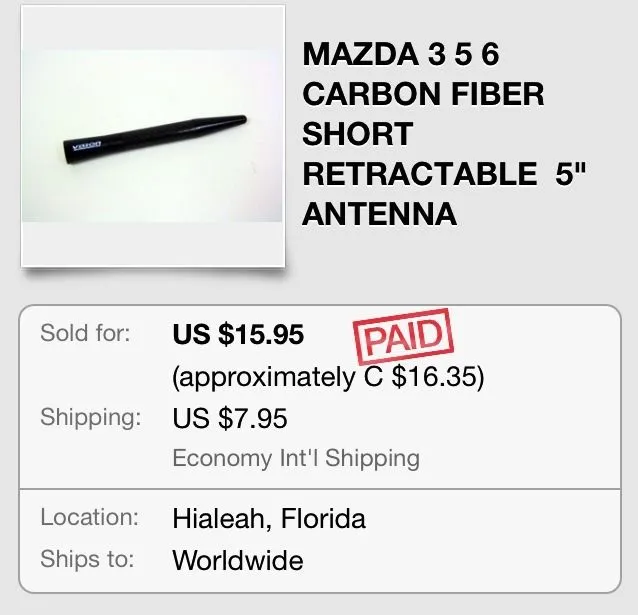Tap the "Shipping:" label

[x=90, y=417]
